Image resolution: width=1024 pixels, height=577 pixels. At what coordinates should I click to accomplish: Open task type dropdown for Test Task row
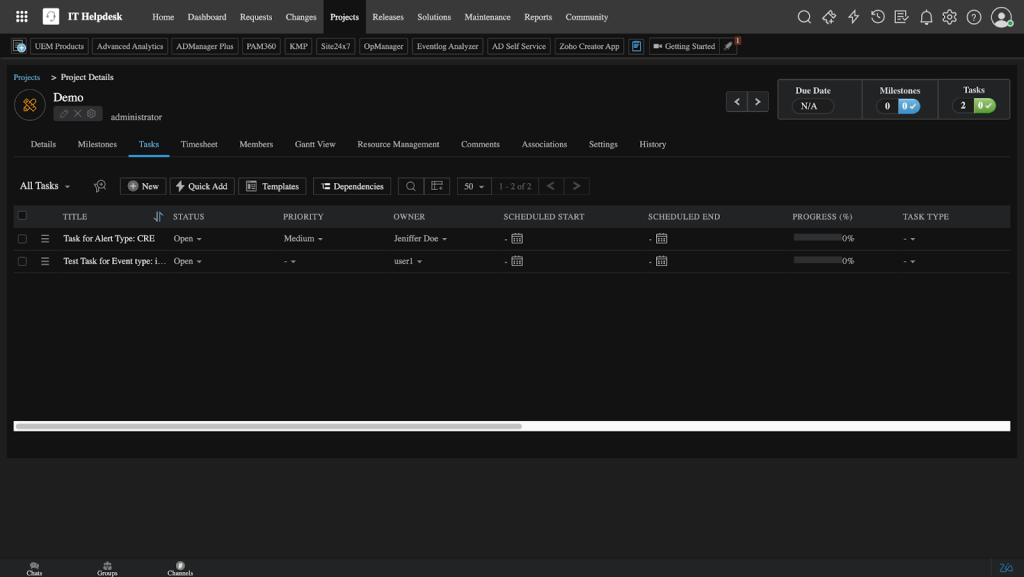click(909, 261)
